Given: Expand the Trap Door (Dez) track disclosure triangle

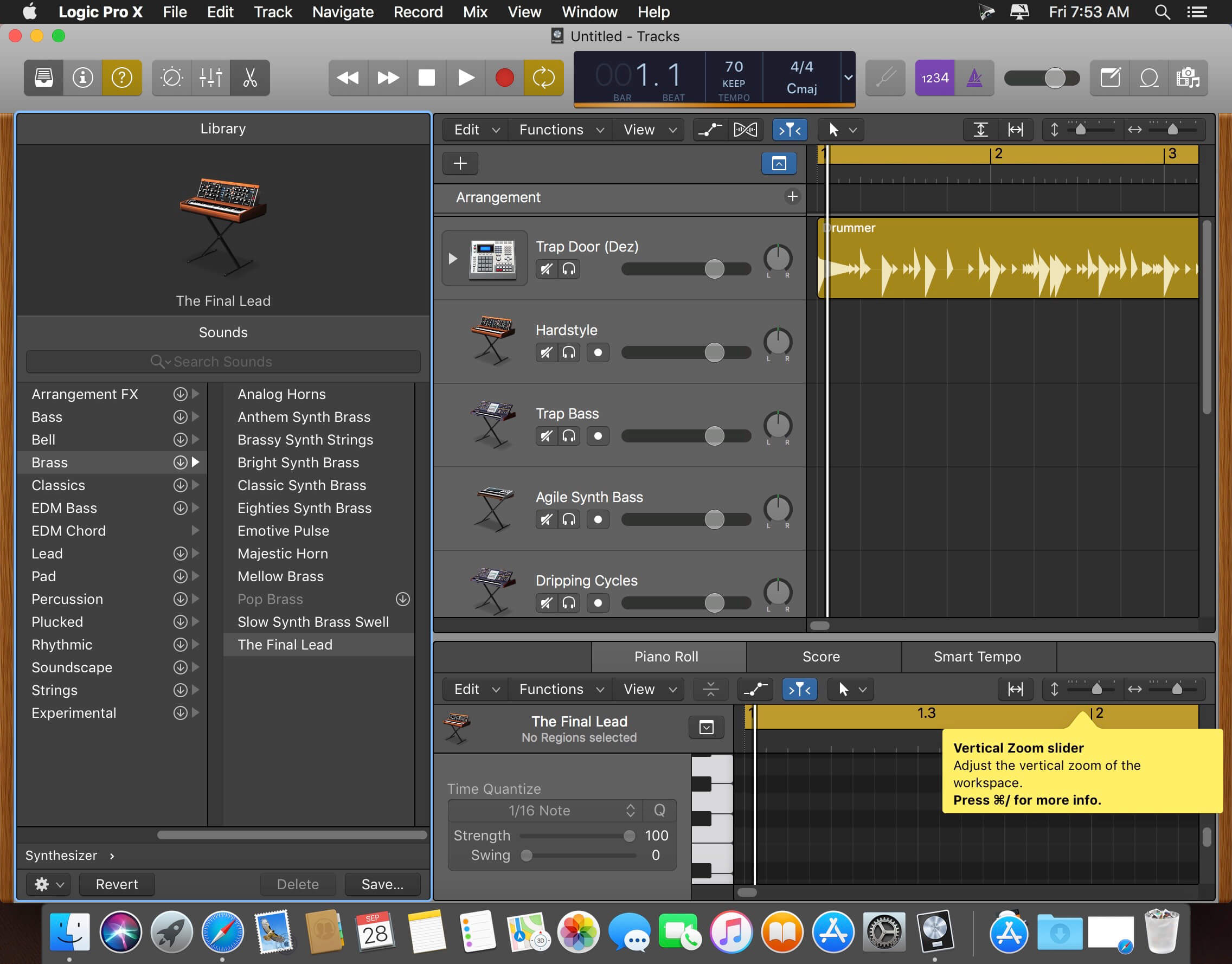Looking at the screenshot, I should 452,259.
